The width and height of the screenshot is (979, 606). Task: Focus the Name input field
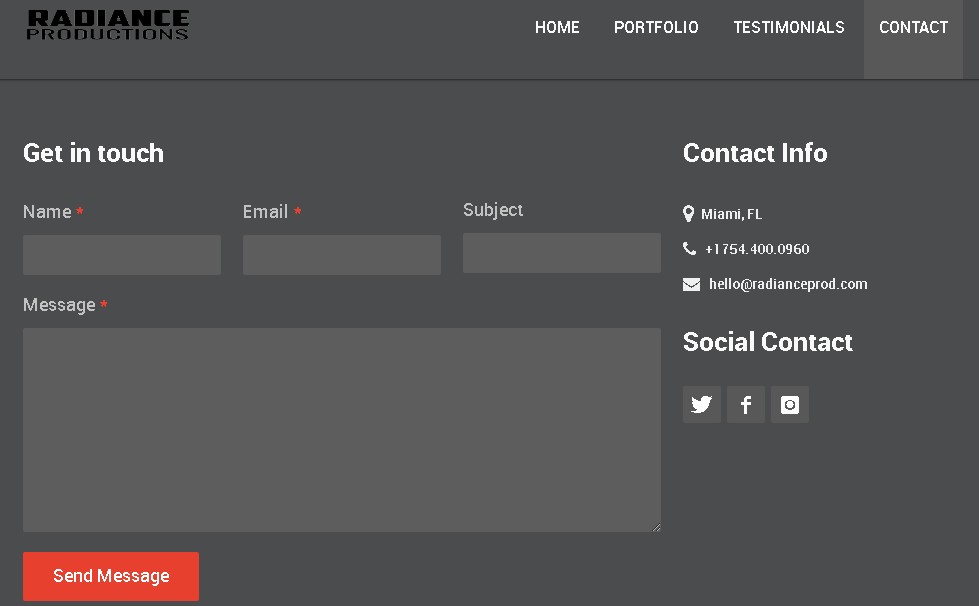click(x=122, y=255)
